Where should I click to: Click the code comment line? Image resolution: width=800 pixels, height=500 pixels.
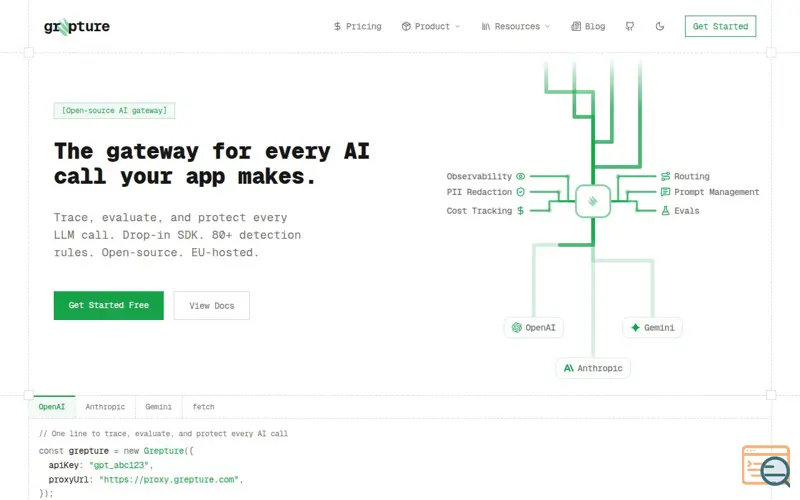click(x=163, y=434)
